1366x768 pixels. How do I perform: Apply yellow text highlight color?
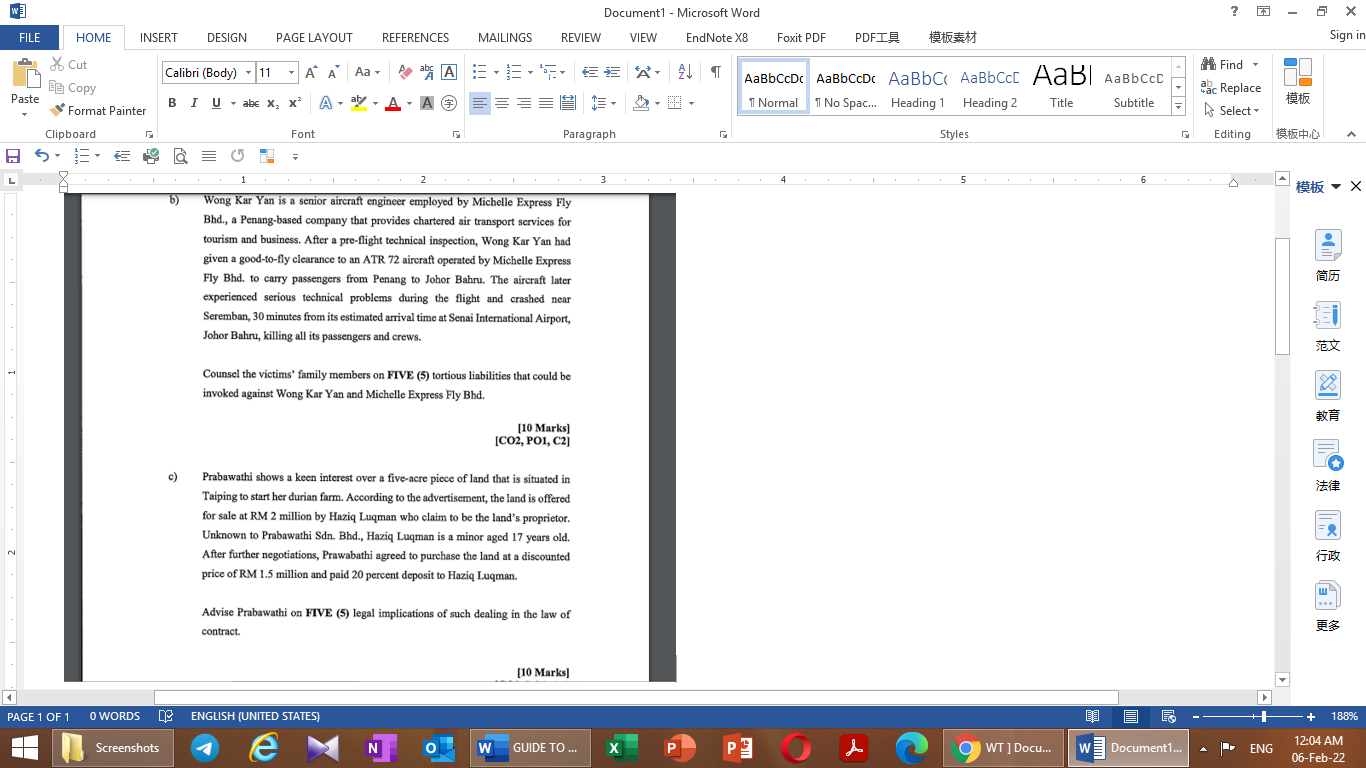tap(359, 103)
